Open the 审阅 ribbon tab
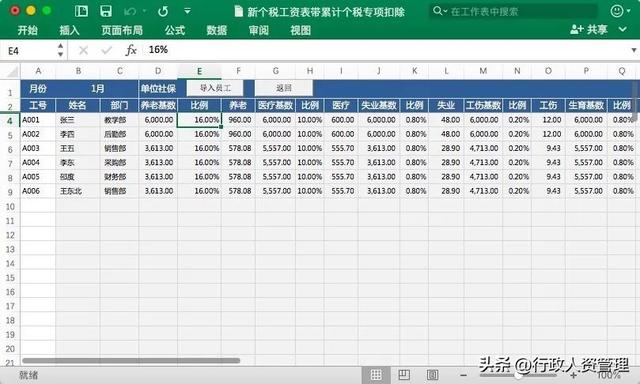The image size is (640, 384). pyautogui.click(x=258, y=30)
